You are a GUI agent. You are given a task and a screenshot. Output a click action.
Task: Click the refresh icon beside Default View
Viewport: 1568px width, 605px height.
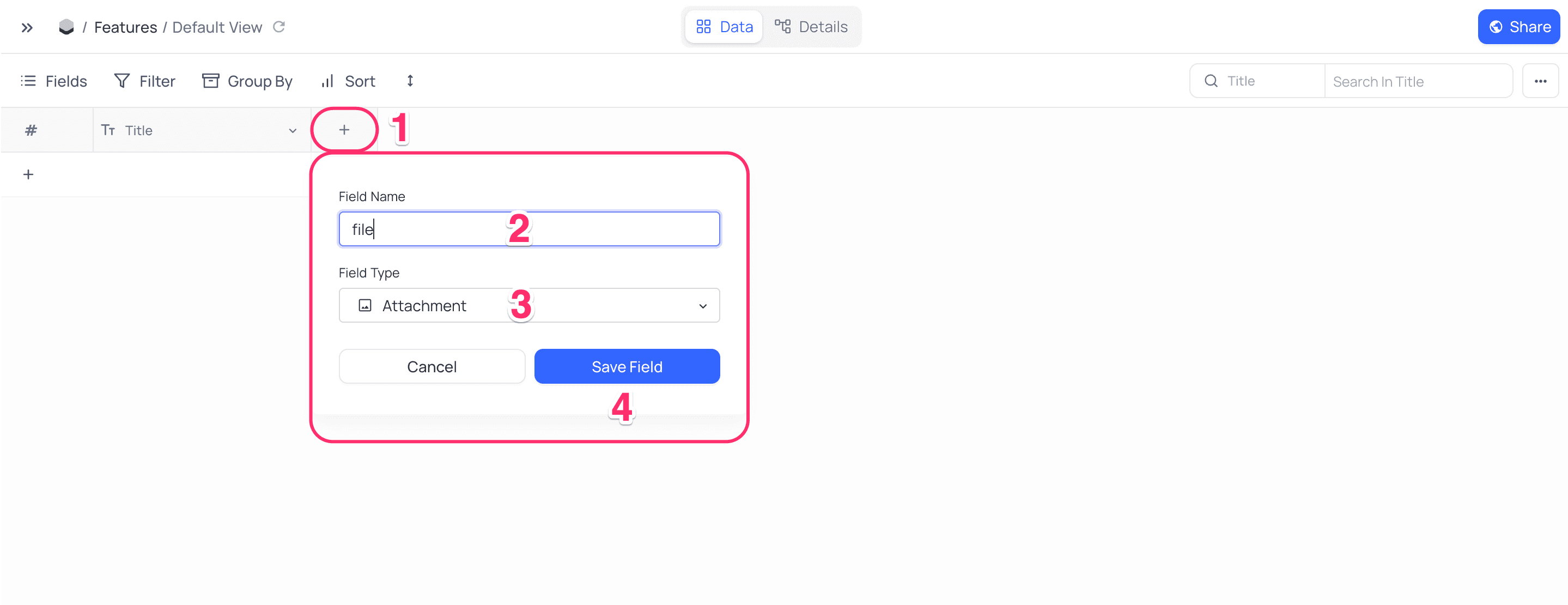(x=279, y=27)
